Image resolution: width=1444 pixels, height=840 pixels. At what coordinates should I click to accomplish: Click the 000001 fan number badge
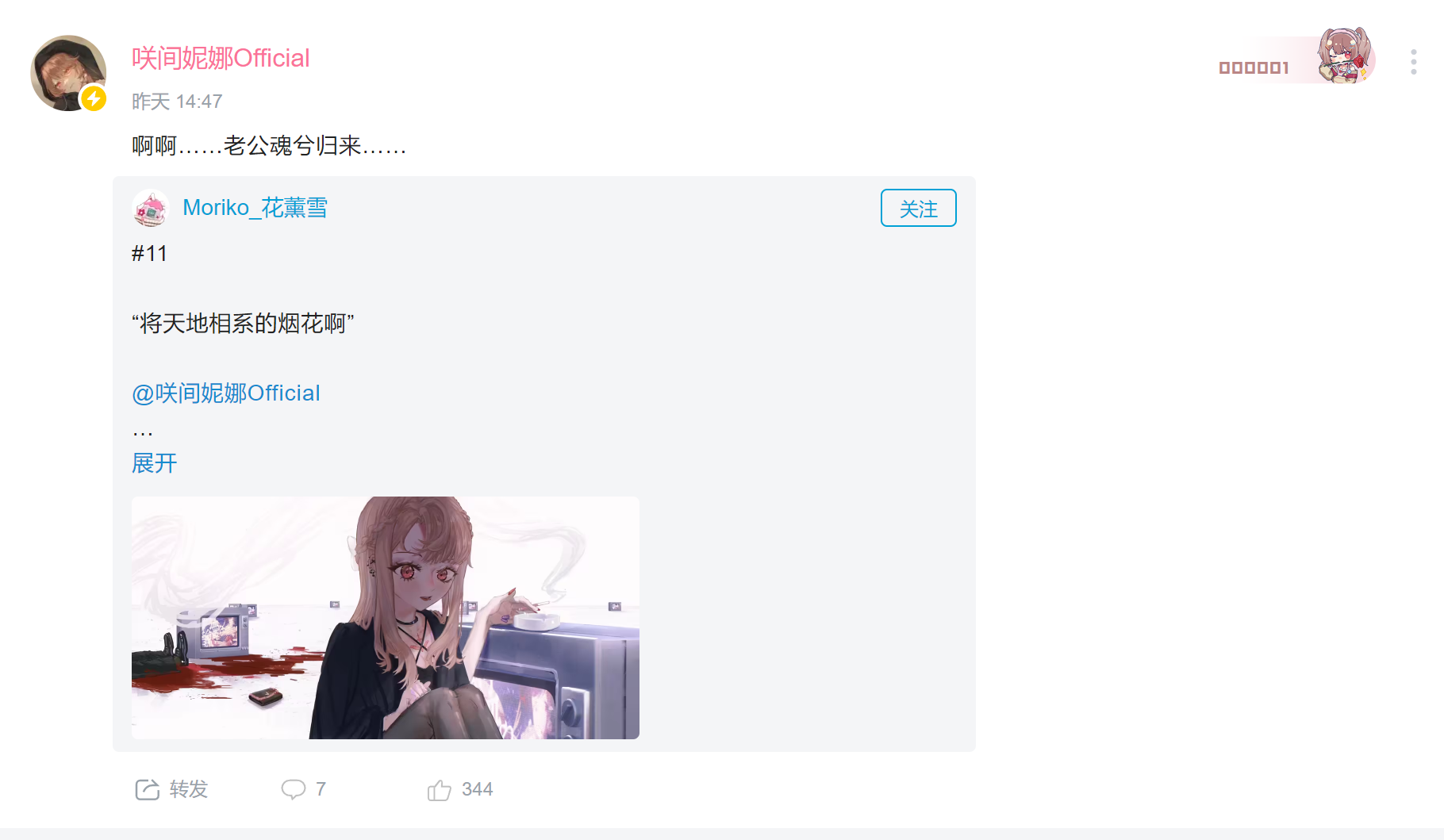coord(1254,68)
